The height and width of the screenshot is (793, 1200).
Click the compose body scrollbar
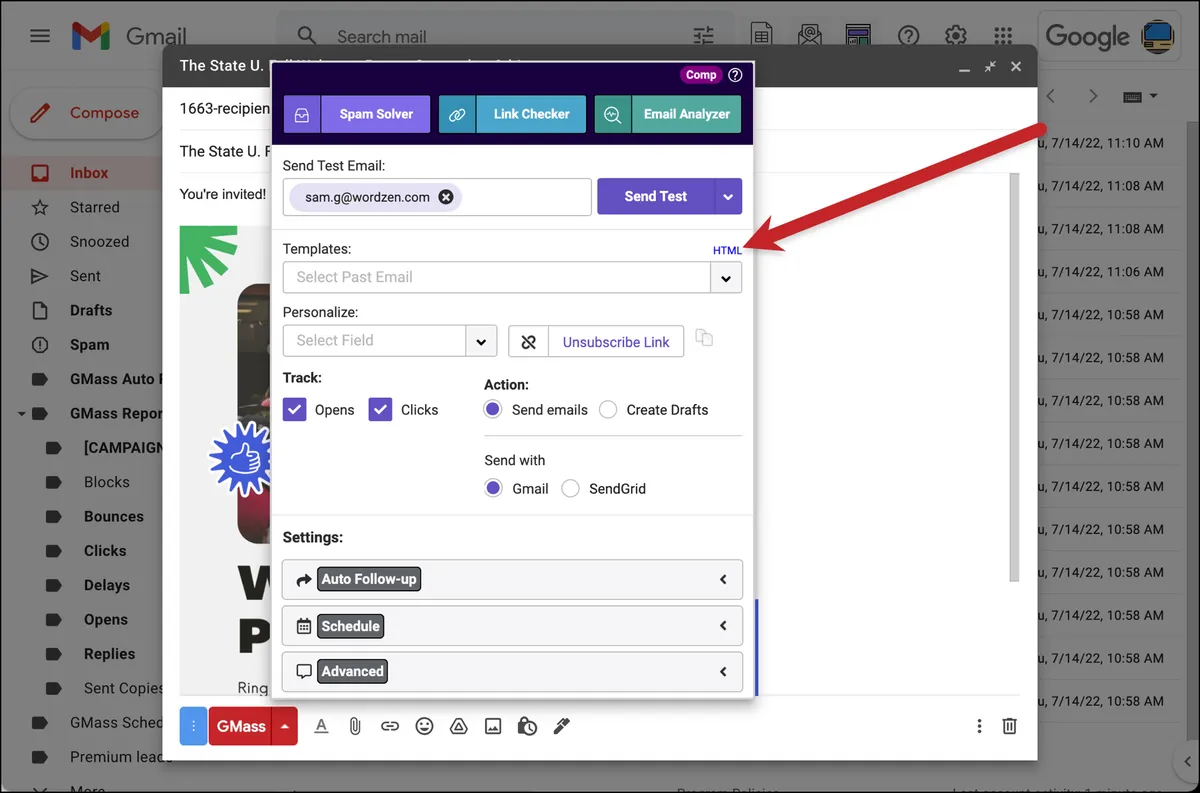click(1014, 378)
